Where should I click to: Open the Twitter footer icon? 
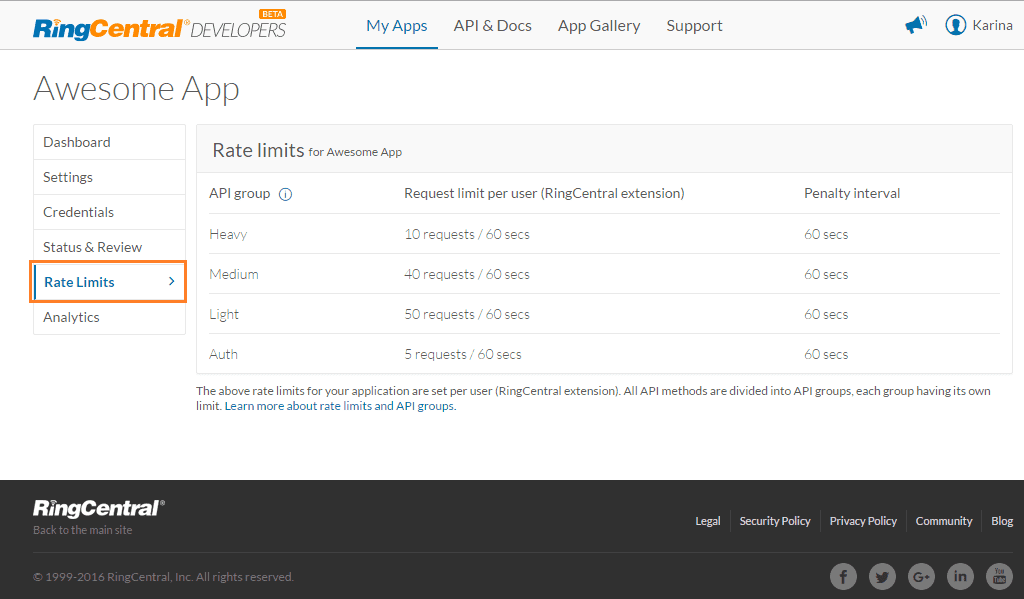point(882,576)
